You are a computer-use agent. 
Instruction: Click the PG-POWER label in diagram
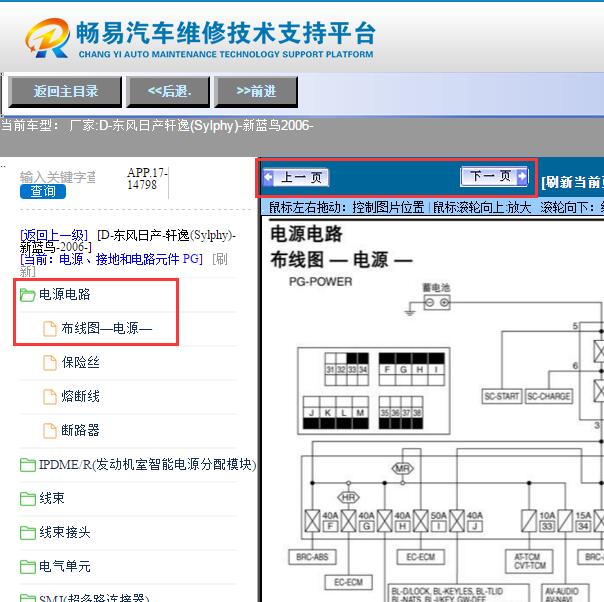pos(320,282)
